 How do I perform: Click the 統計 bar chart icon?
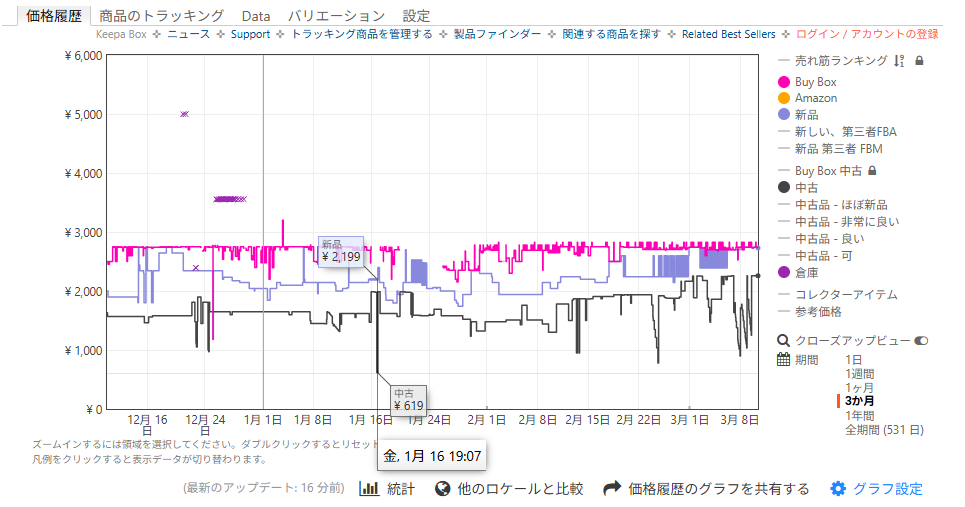point(369,489)
